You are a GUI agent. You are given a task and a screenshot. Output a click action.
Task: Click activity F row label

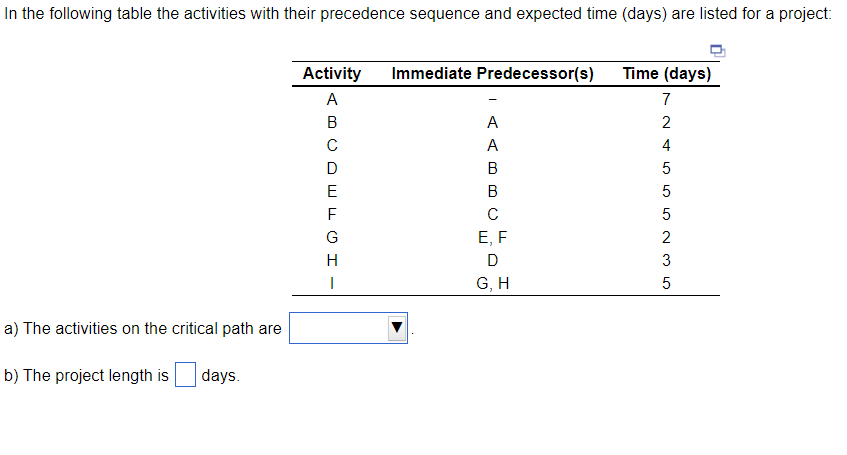point(332,215)
